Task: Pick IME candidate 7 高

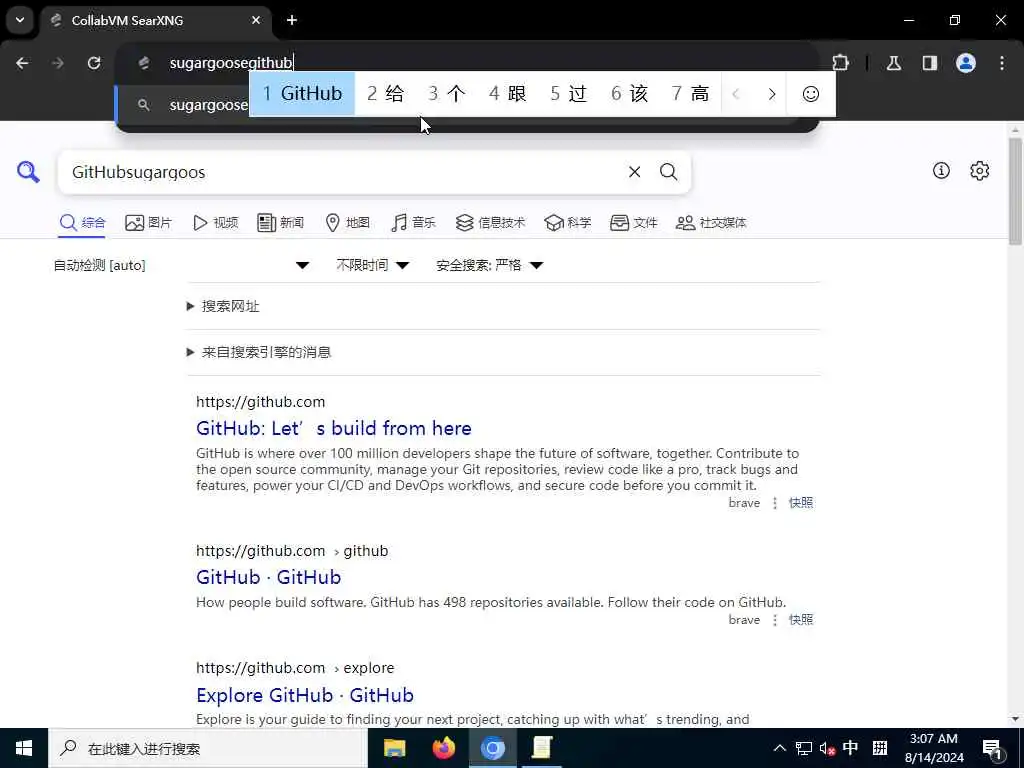Action: point(690,94)
